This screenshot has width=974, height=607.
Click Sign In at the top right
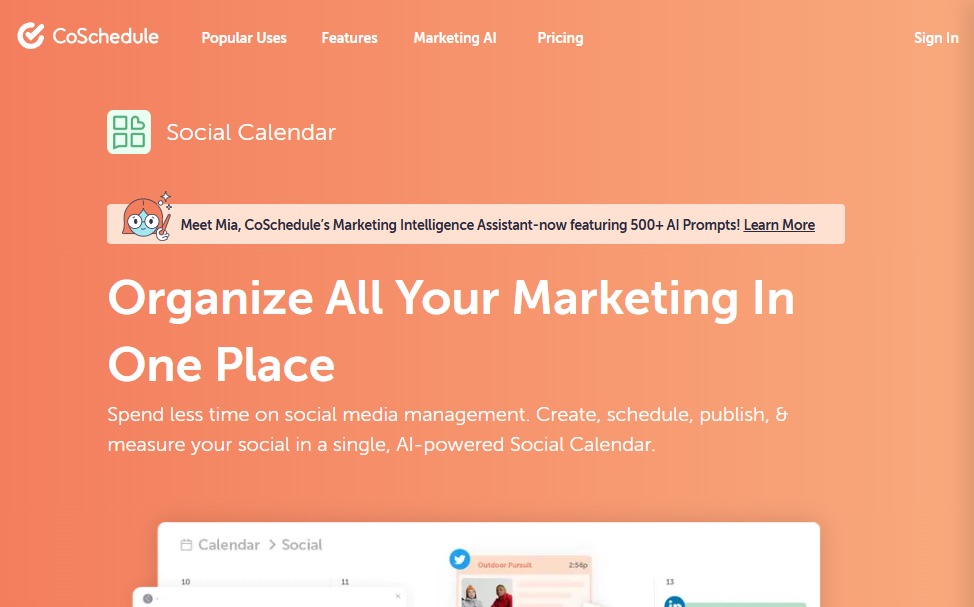[x=936, y=38]
